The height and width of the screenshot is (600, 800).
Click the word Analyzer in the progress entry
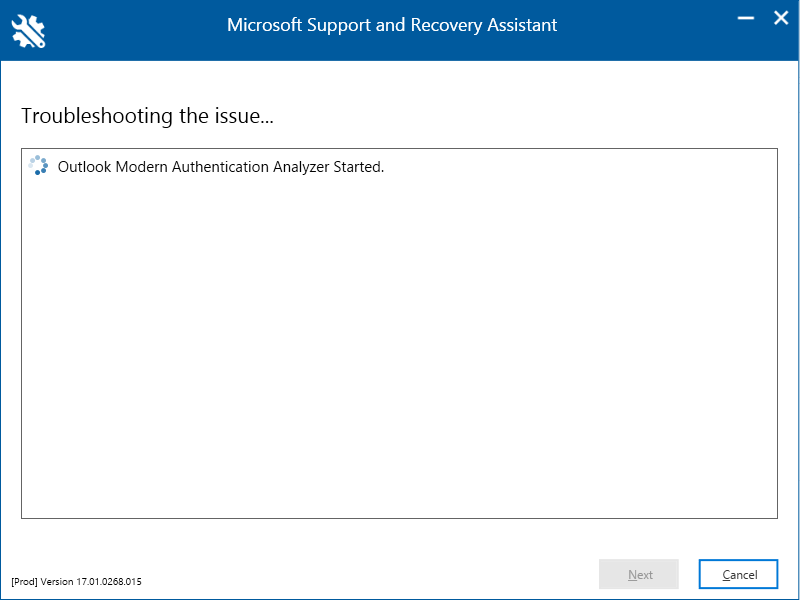[x=301, y=167]
